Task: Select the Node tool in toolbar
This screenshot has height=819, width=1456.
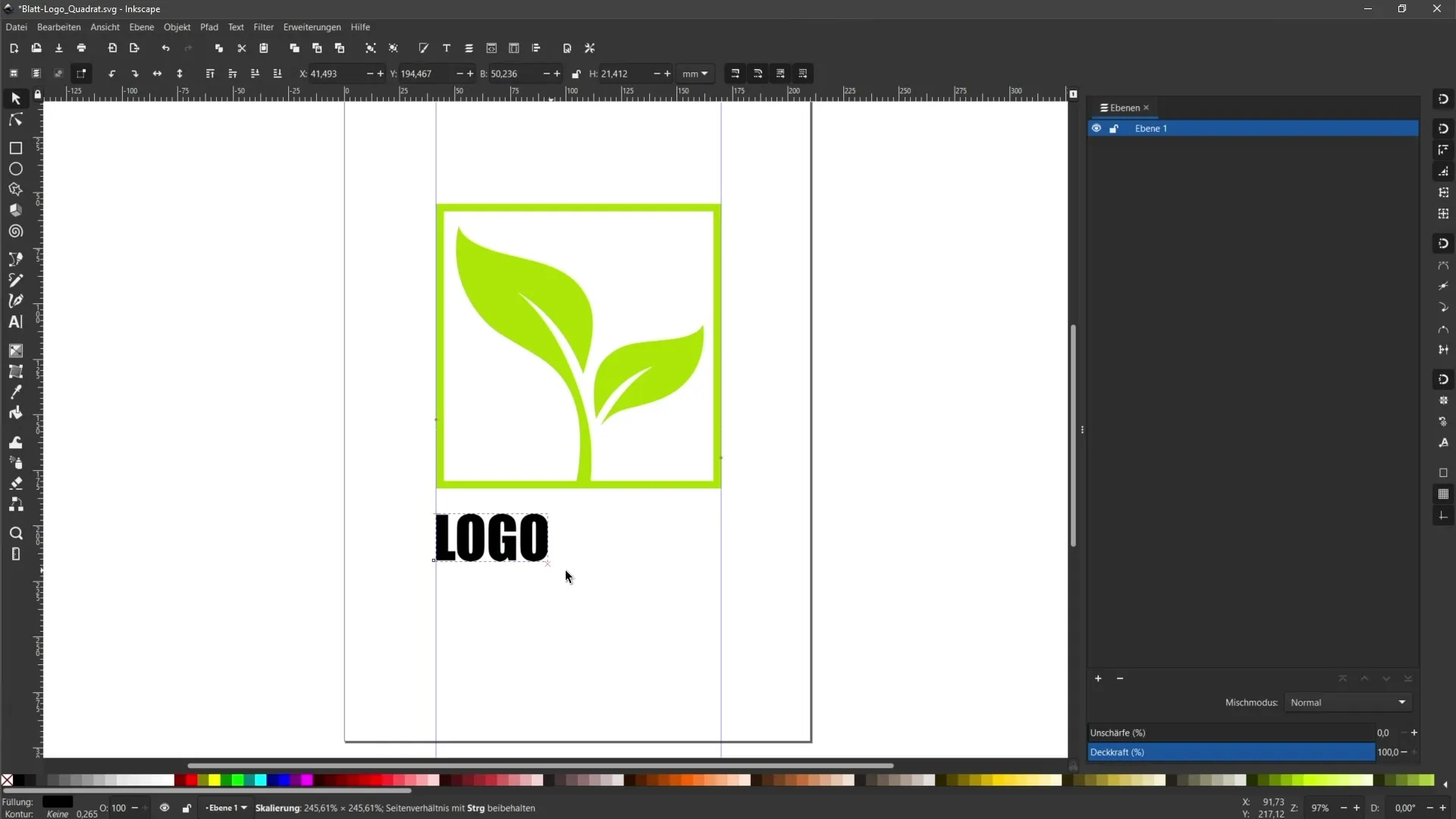Action: (15, 118)
